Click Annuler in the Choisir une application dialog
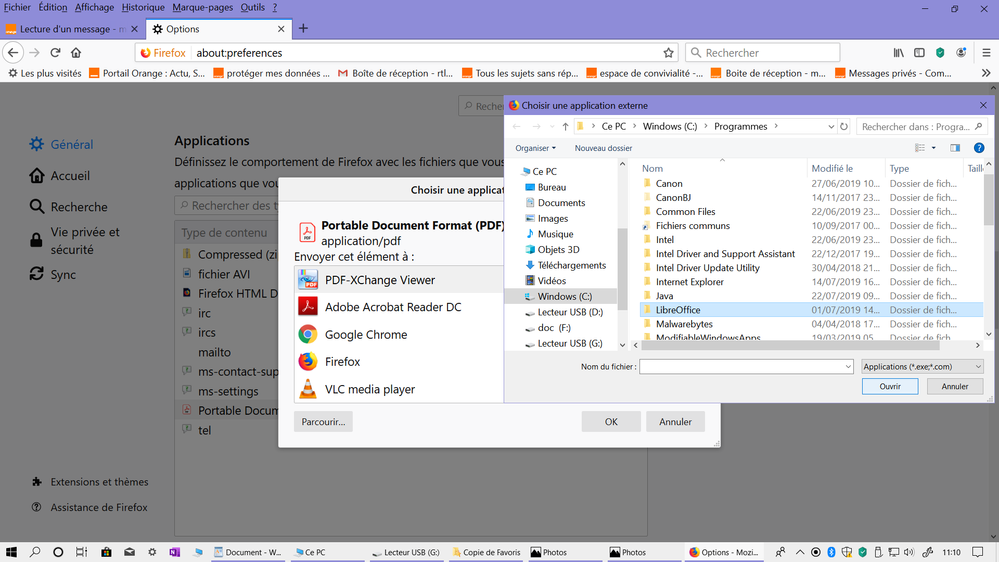999x562 pixels. [x=675, y=422]
